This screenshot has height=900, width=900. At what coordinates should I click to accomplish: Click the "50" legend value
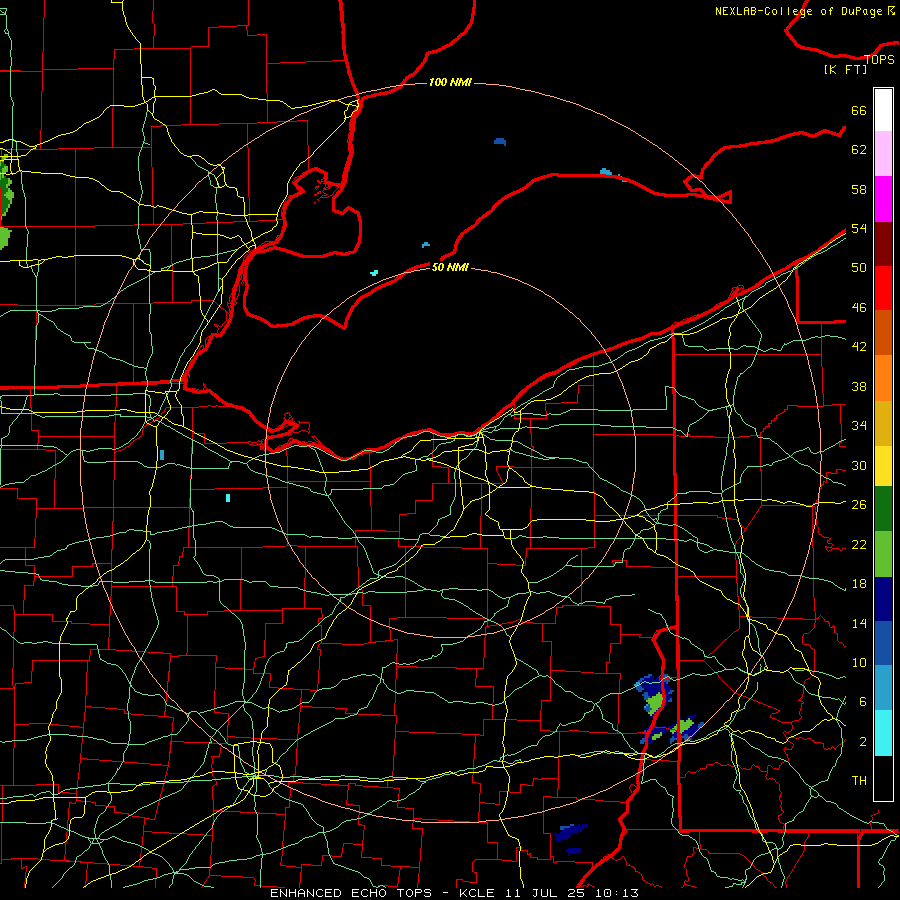point(859,267)
